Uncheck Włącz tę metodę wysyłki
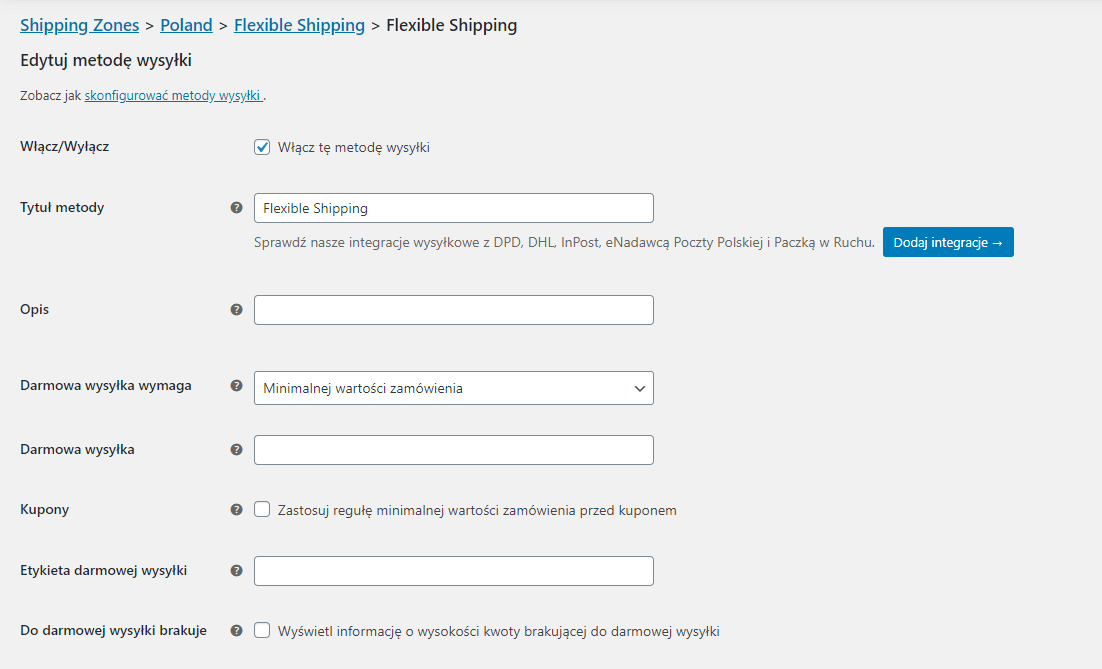The image size is (1102, 669). pos(261,147)
